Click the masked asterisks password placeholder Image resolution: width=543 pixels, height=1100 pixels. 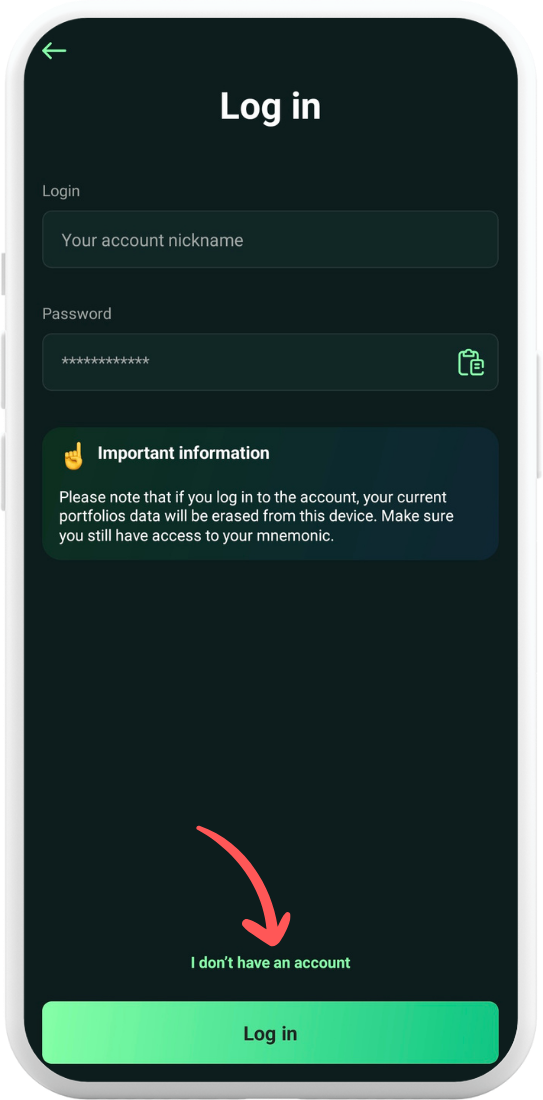[x=105, y=363]
